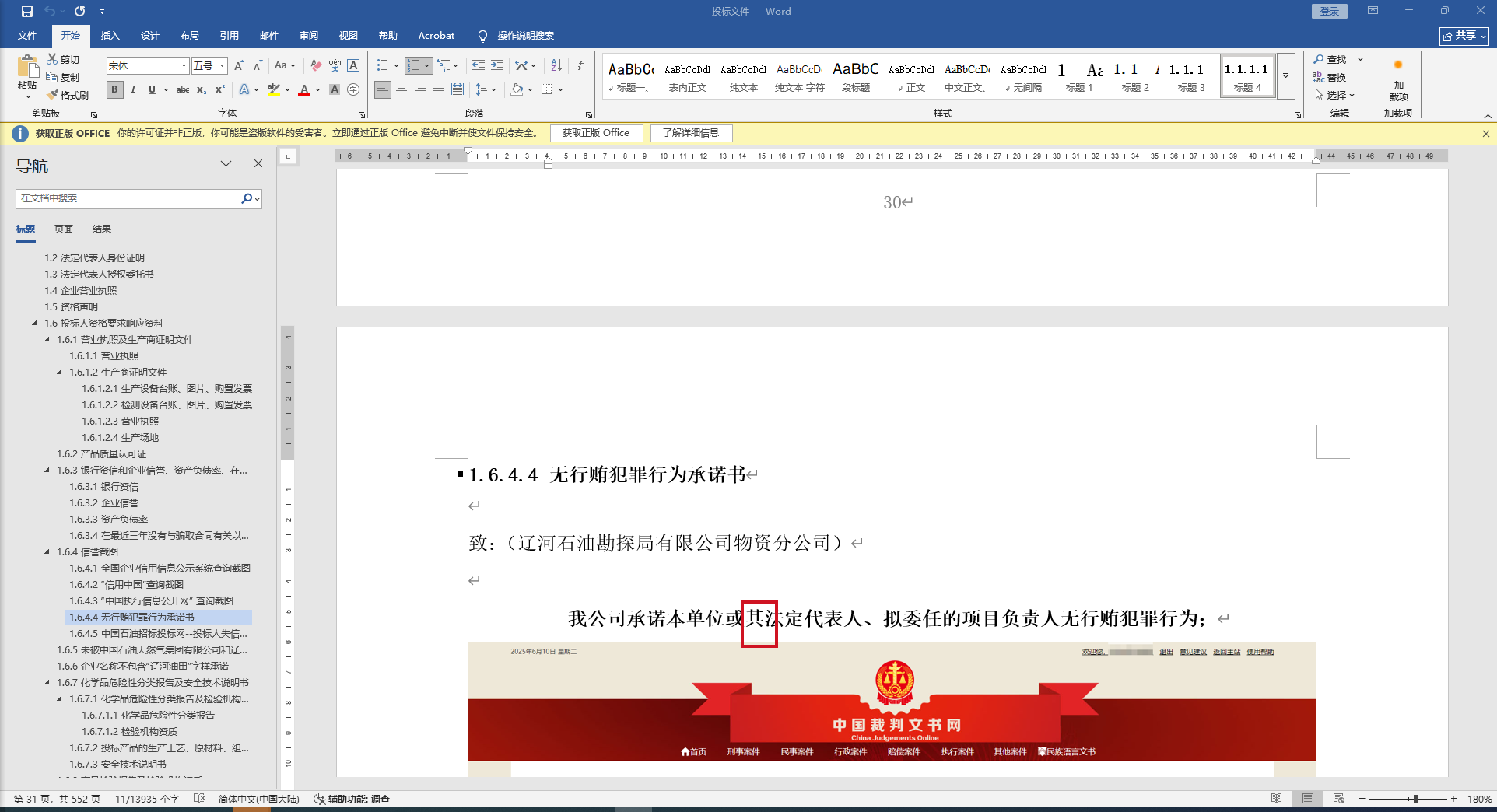Toggle Italic formatting
This screenshot has height=812, width=1497.
tap(133, 89)
